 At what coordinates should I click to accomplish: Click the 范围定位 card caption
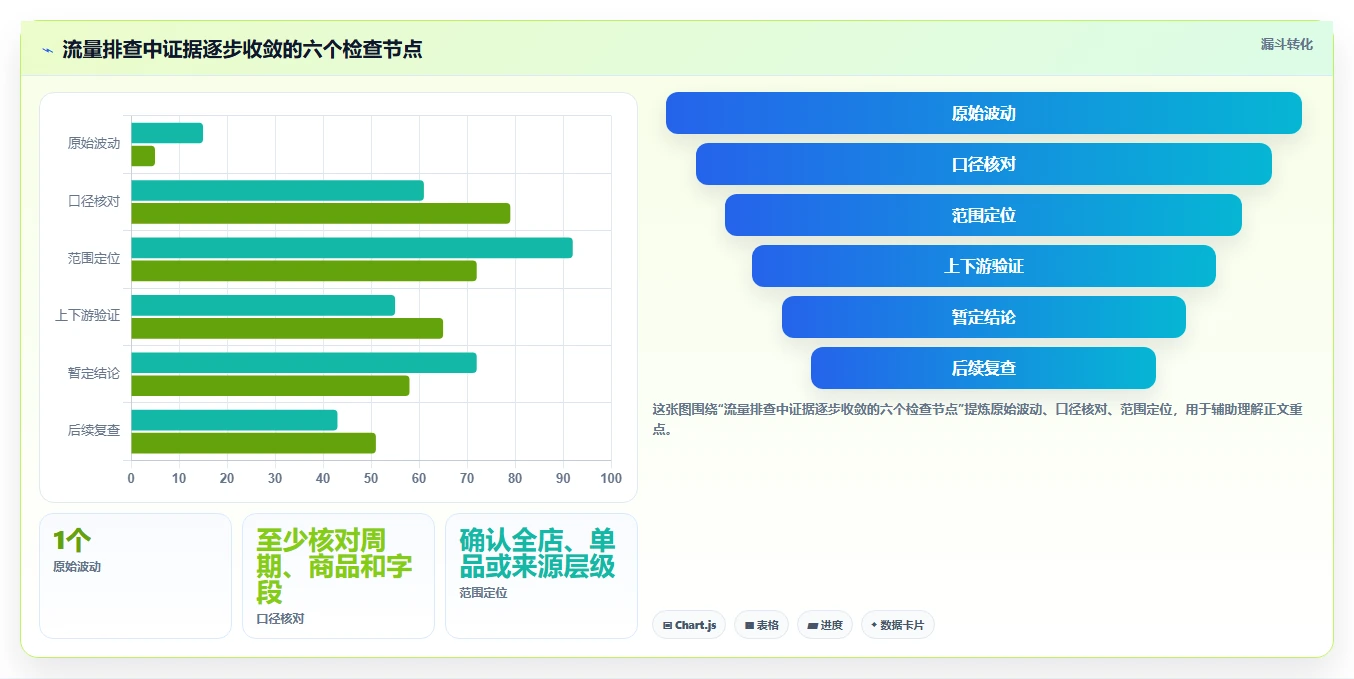click(483, 593)
